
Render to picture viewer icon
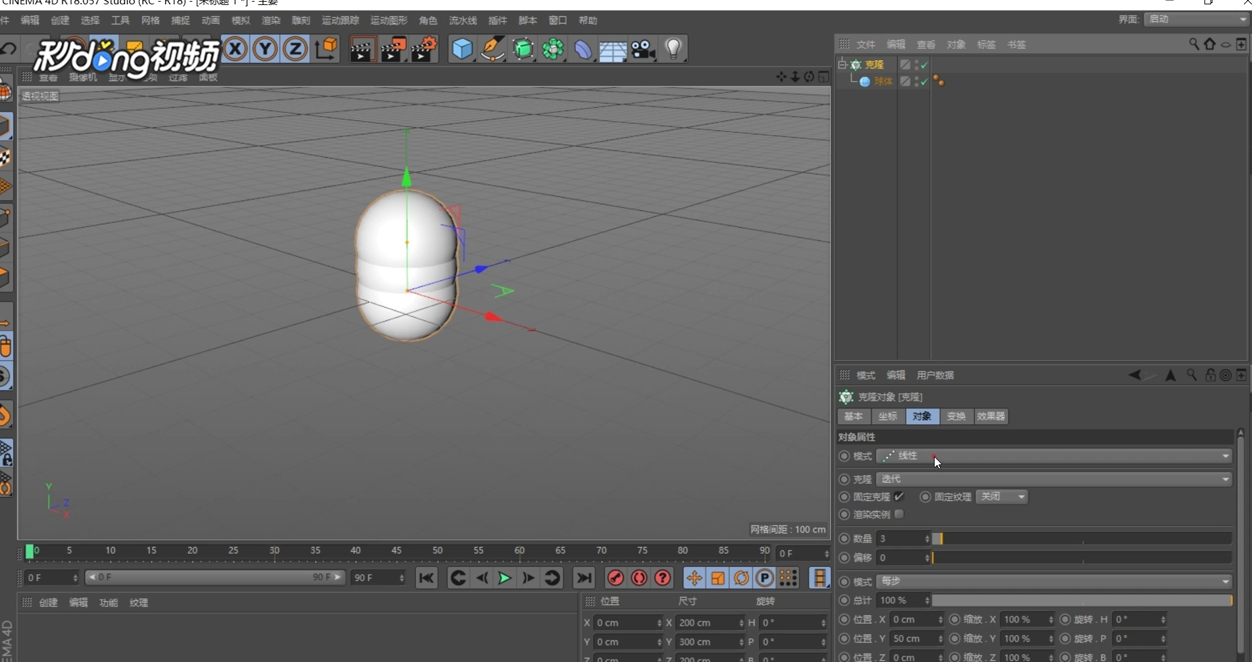point(392,49)
